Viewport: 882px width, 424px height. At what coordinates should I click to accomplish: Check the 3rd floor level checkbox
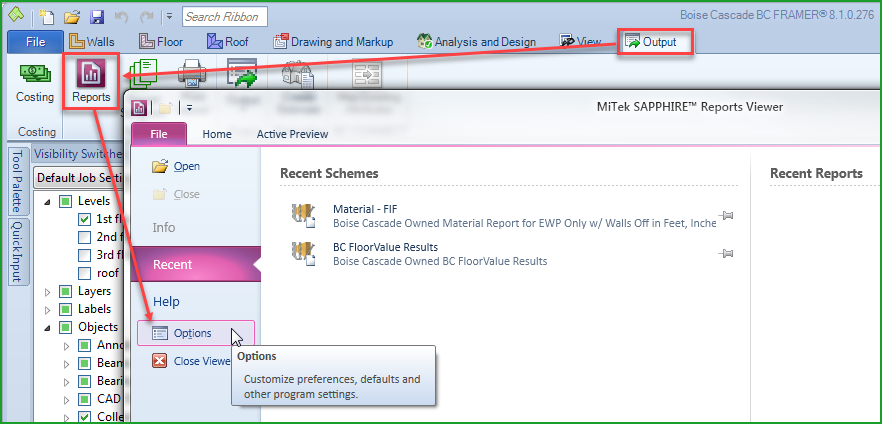pyautogui.click(x=84, y=255)
